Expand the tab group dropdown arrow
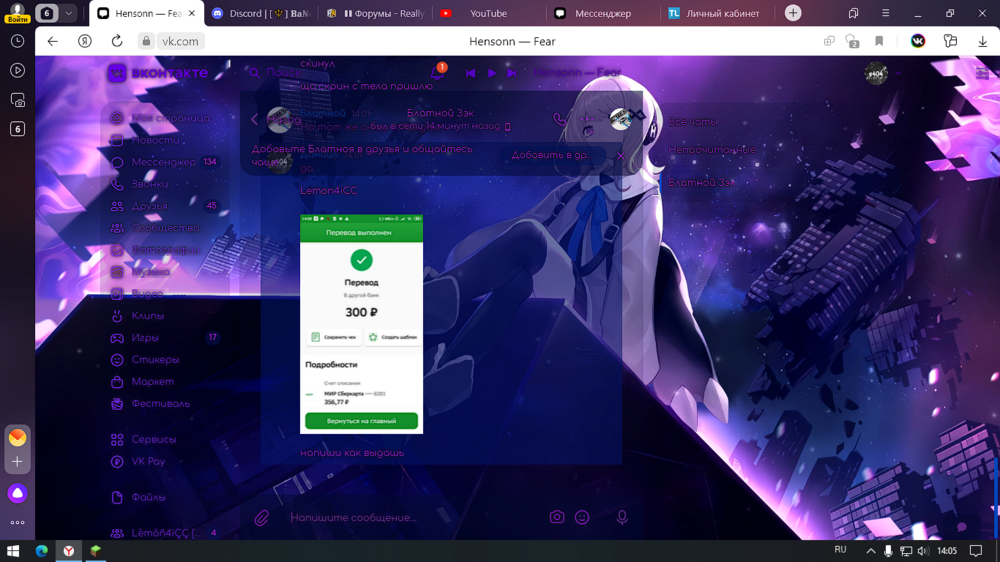1000x562 pixels. (68, 13)
